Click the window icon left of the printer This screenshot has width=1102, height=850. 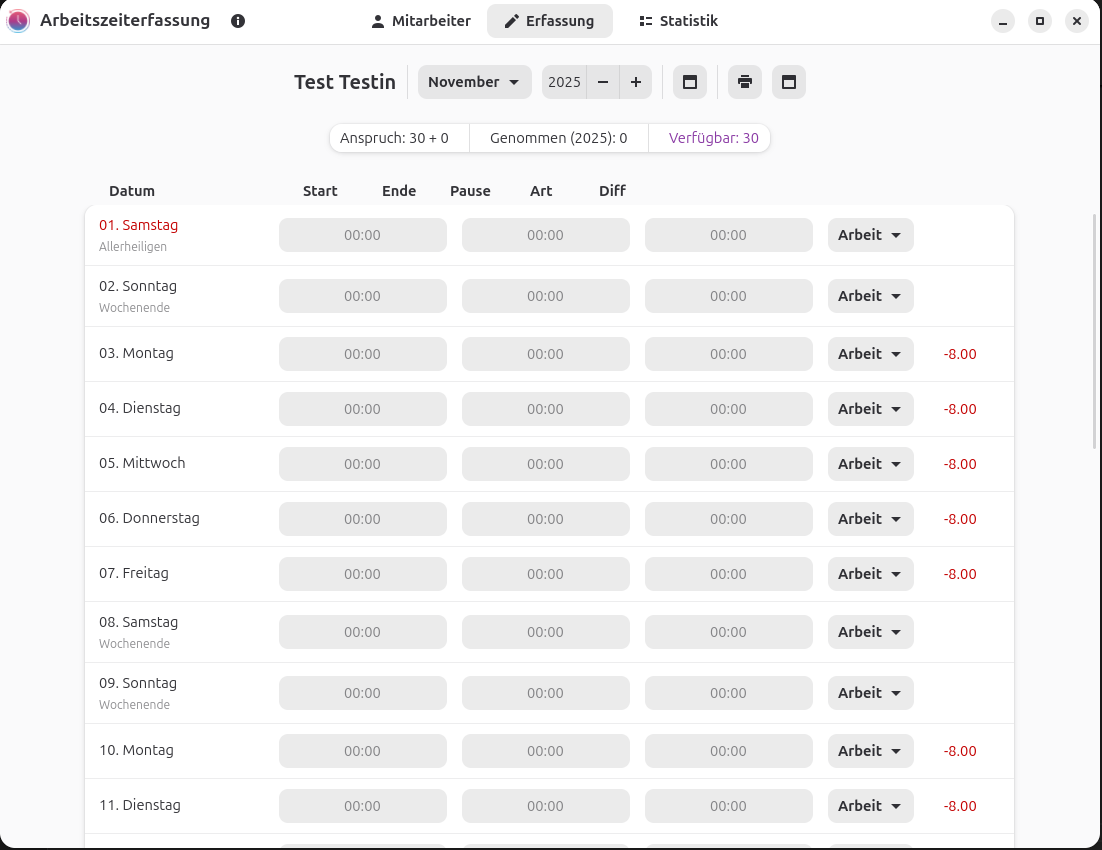point(690,82)
